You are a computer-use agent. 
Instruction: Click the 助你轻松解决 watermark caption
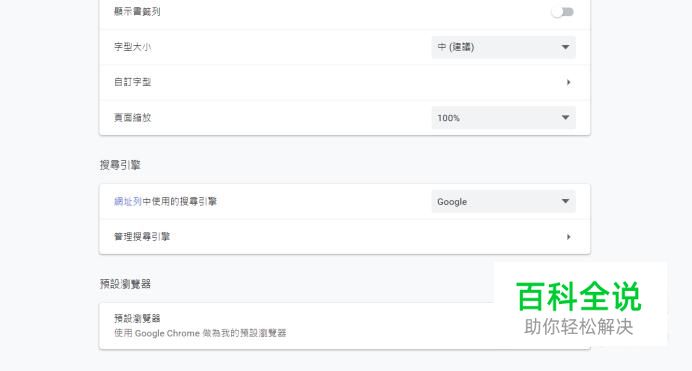[579, 327]
